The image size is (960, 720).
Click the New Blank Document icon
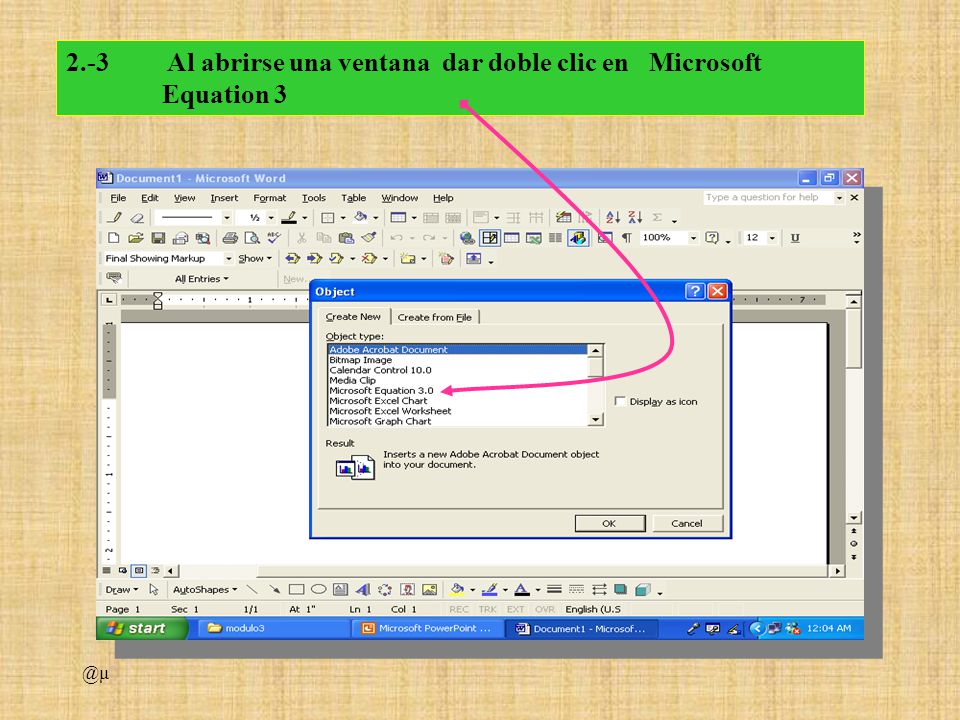(x=113, y=238)
